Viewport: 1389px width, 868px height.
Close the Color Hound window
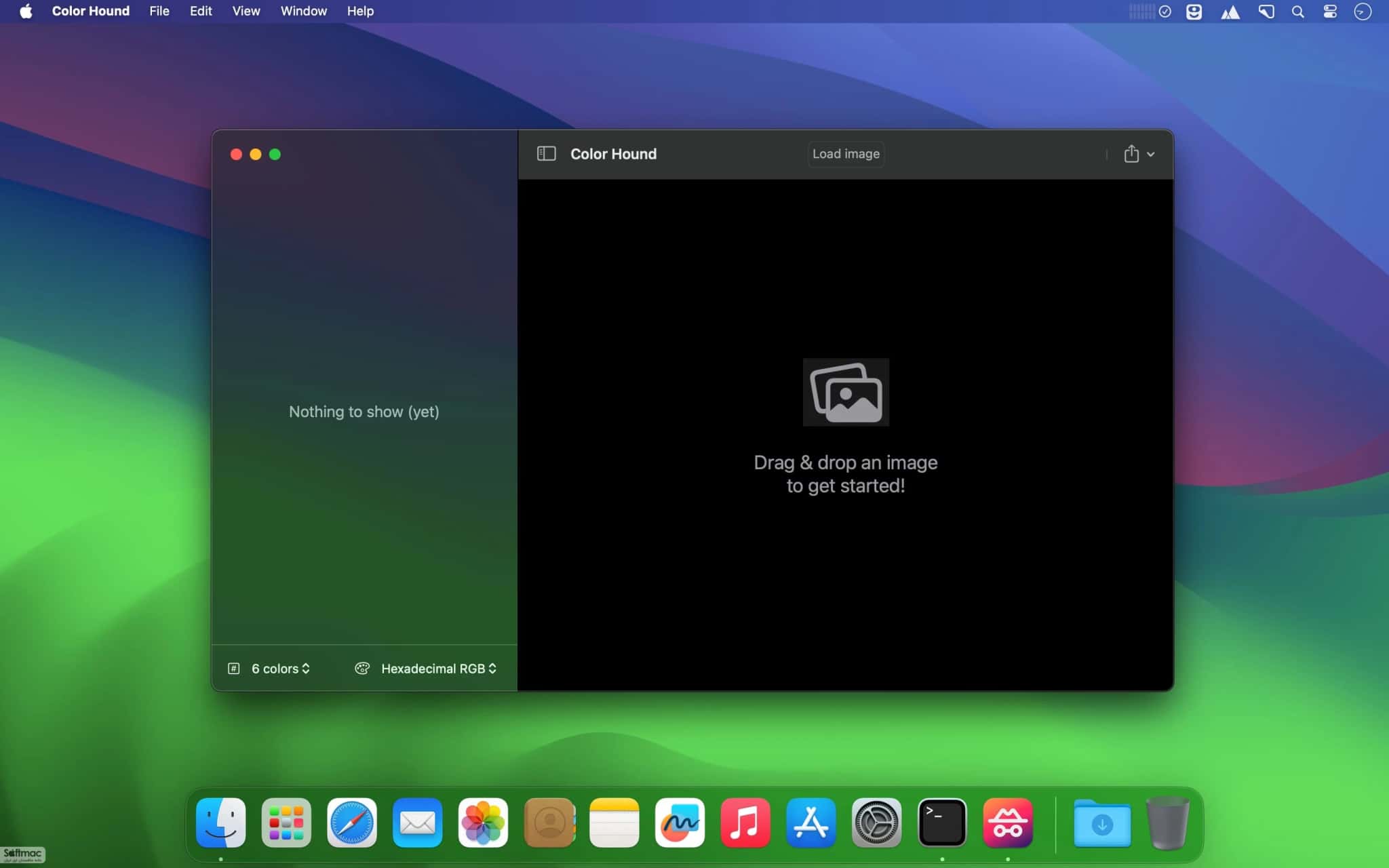(236, 155)
